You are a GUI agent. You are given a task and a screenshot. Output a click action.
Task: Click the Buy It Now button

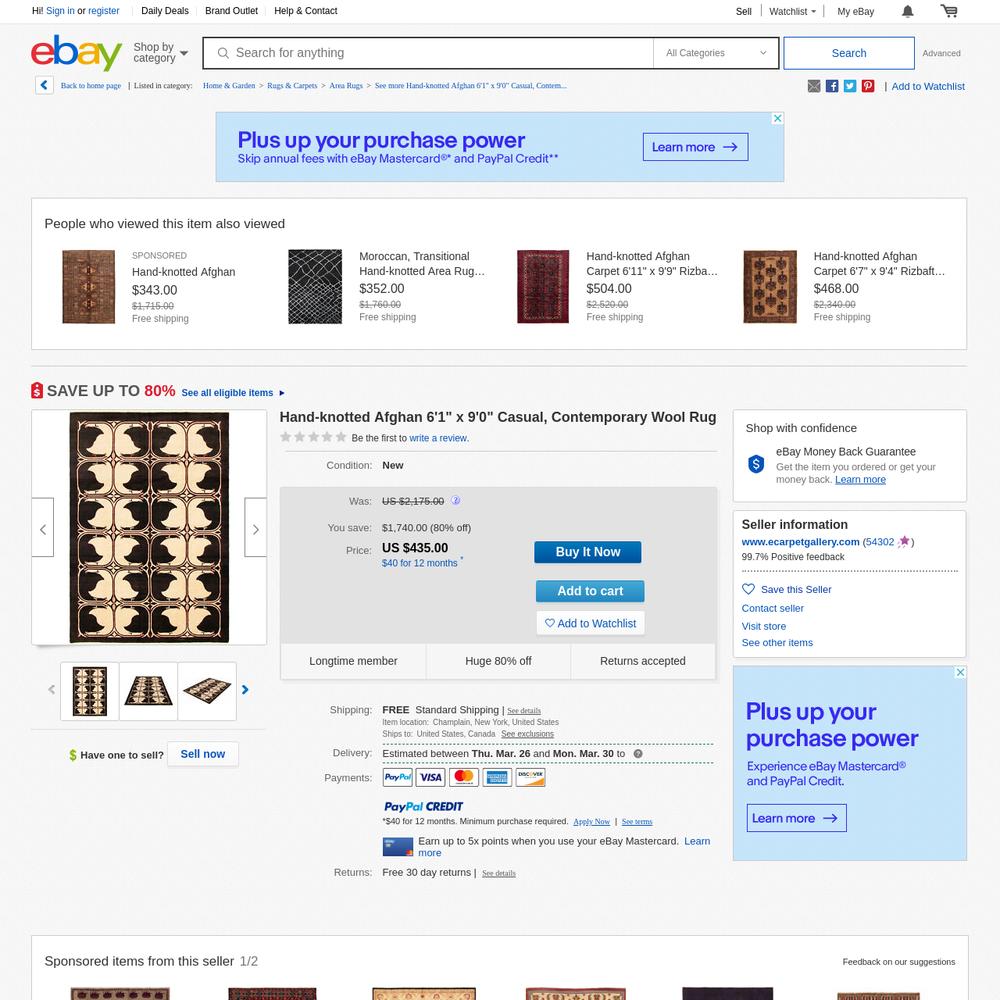coord(587,552)
